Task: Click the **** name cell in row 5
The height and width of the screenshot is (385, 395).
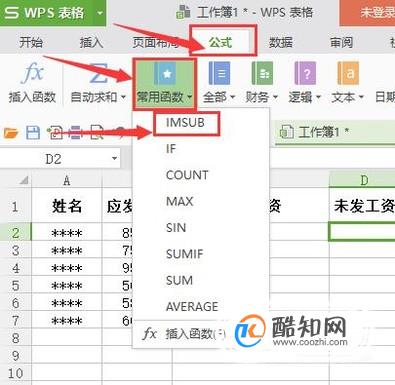Action: (x=67, y=286)
